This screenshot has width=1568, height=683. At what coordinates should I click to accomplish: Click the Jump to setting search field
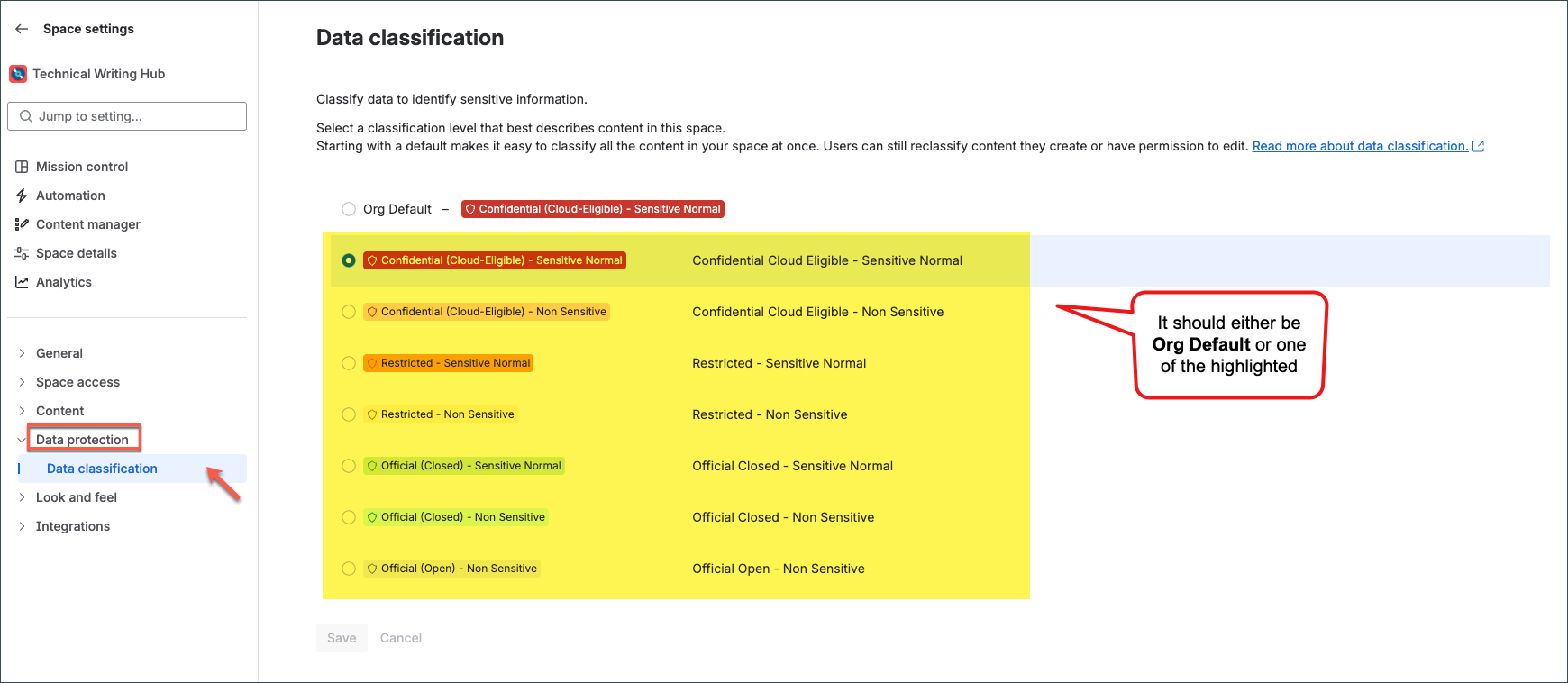[127, 116]
